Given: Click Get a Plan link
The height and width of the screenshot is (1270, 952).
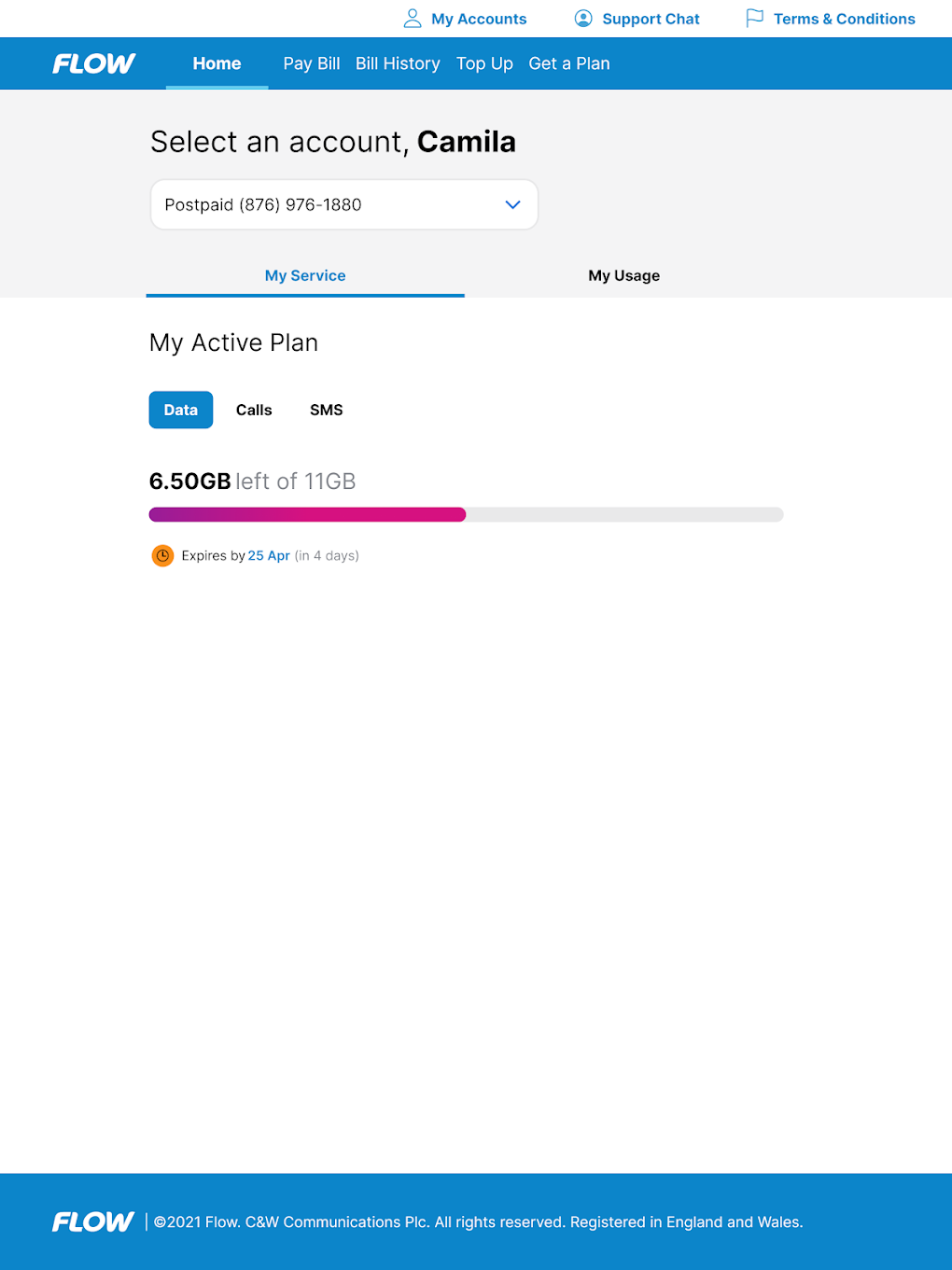Looking at the screenshot, I should (569, 63).
